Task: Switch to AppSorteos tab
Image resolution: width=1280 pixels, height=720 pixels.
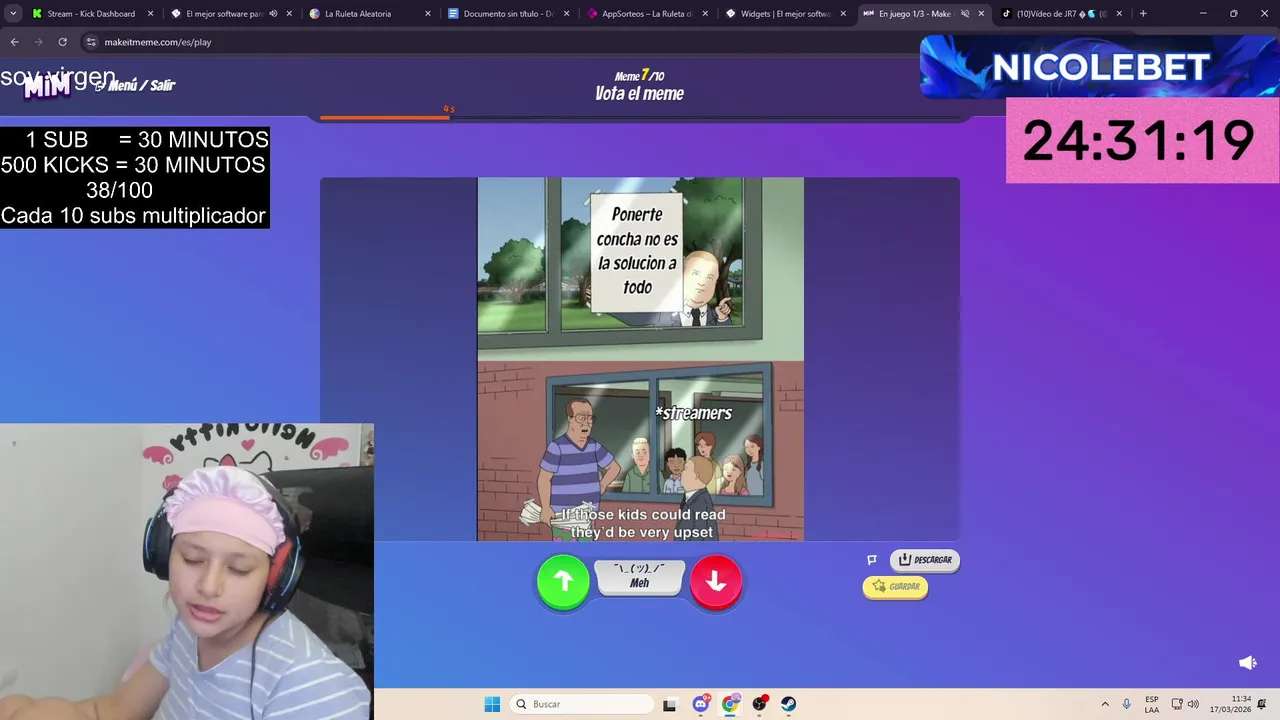Action: pos(646,14)
